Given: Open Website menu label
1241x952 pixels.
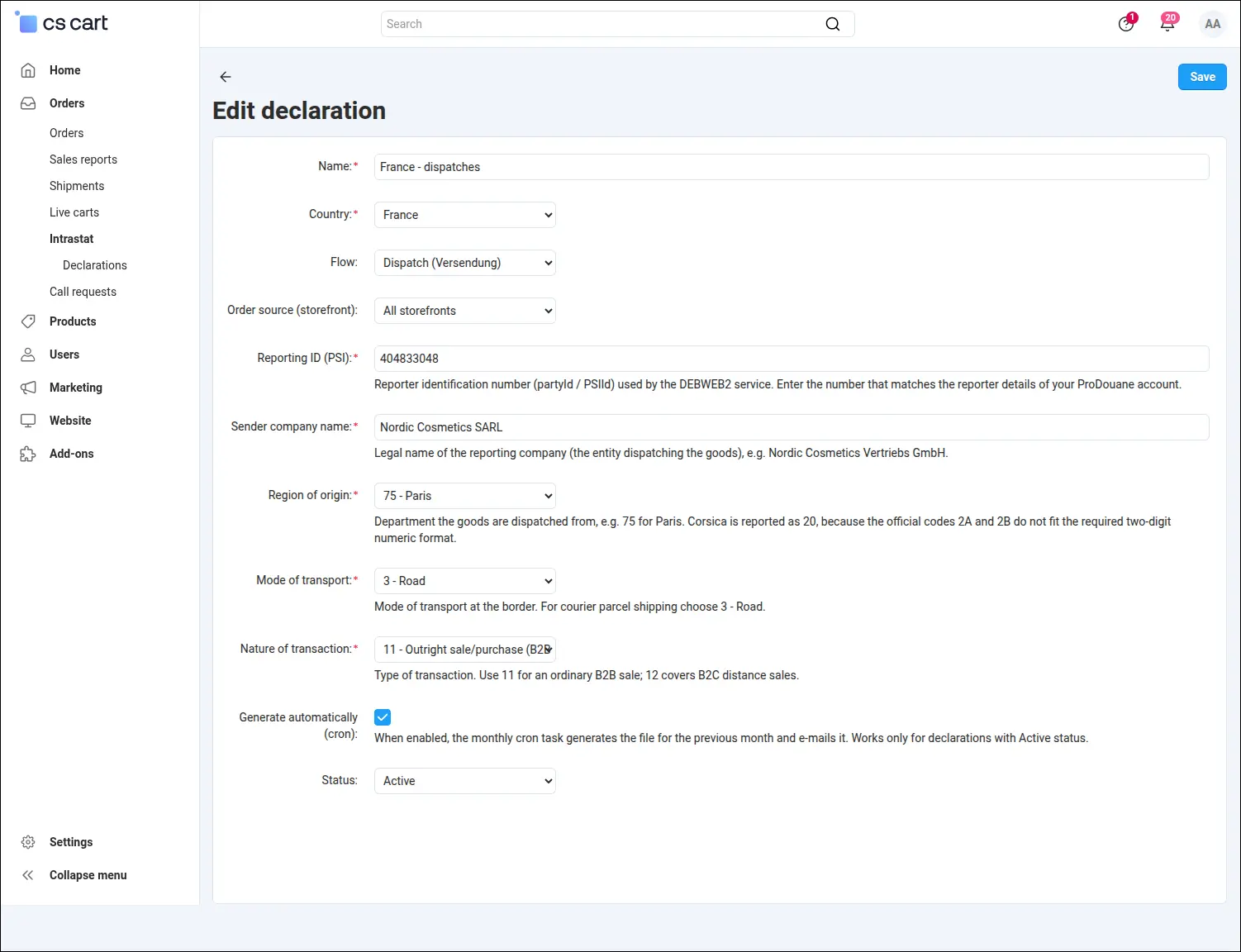Looking at the screenshot, I should coord(70,421).
